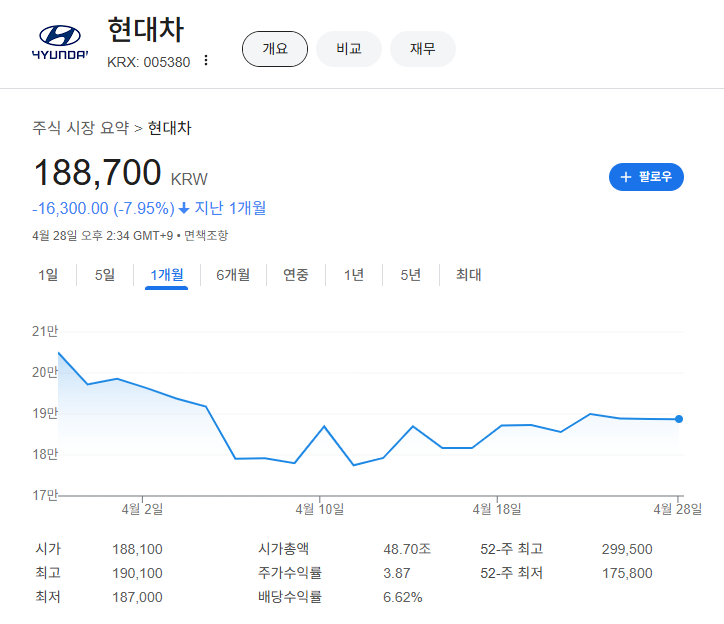Switch chart to 5일 range

pos(105,275)
